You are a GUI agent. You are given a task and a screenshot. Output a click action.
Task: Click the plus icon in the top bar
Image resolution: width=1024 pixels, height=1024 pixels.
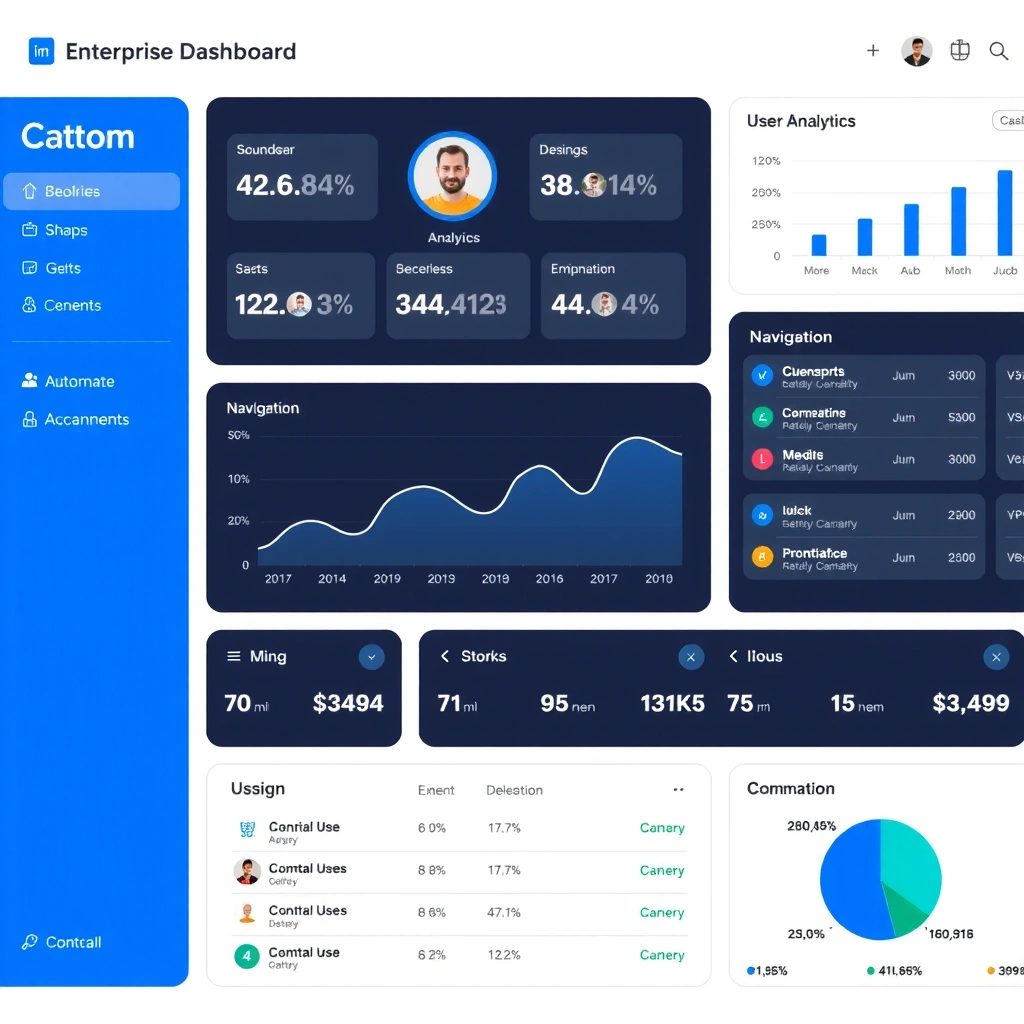click(873, 50)
